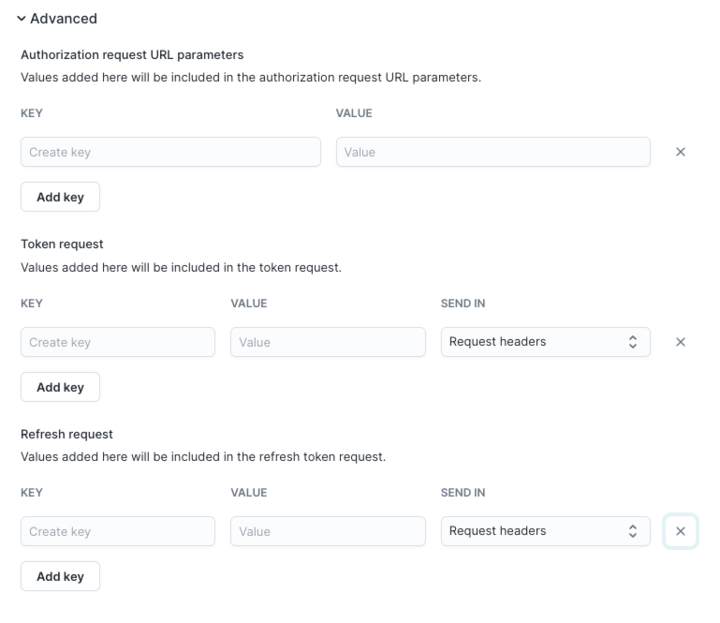The width and height of the screenshot is (720, 623).
Task: Click the Refresh request section heading
Action: [67, 434]
